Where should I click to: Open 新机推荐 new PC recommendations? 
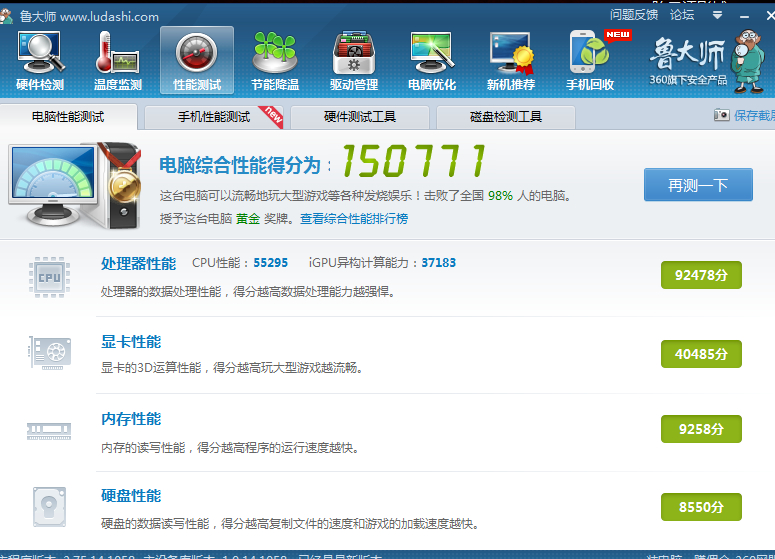pos(511,61)
